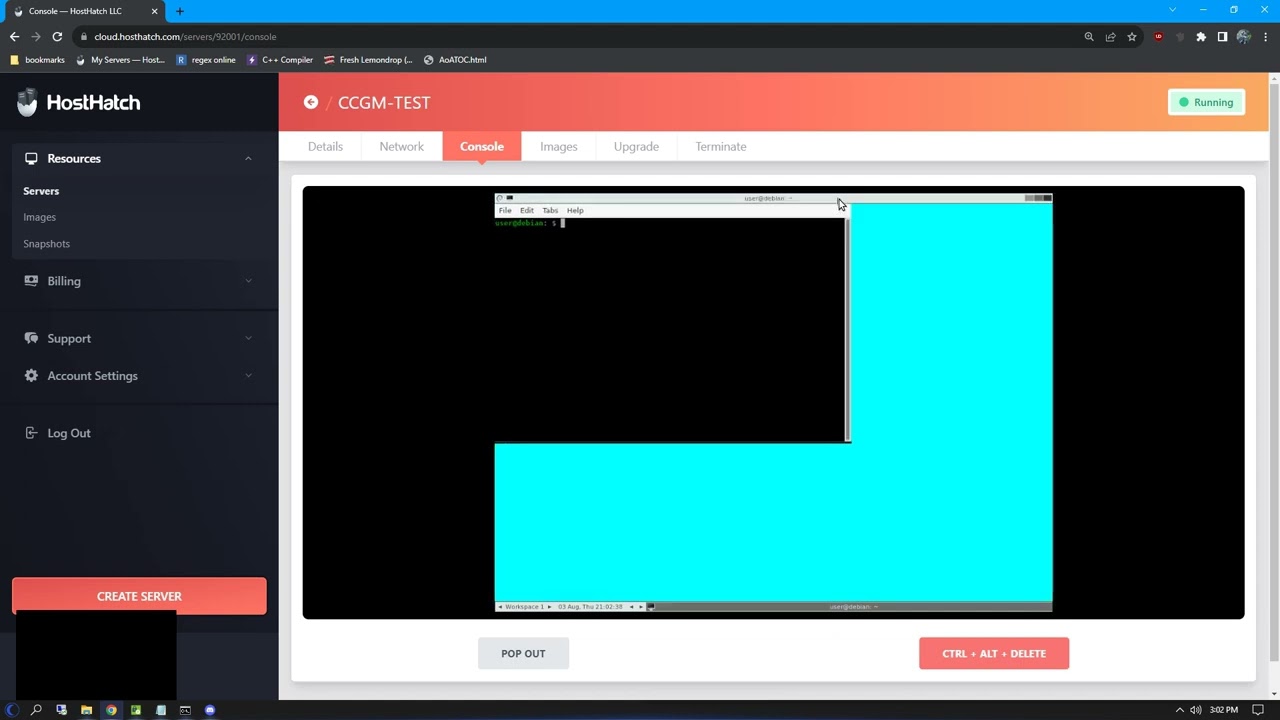Open the AoATOC.html bookmark

455,60
